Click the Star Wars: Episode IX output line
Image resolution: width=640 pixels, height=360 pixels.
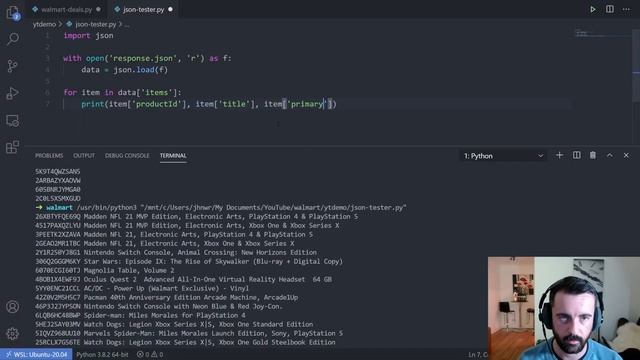[x=189, y=262]
